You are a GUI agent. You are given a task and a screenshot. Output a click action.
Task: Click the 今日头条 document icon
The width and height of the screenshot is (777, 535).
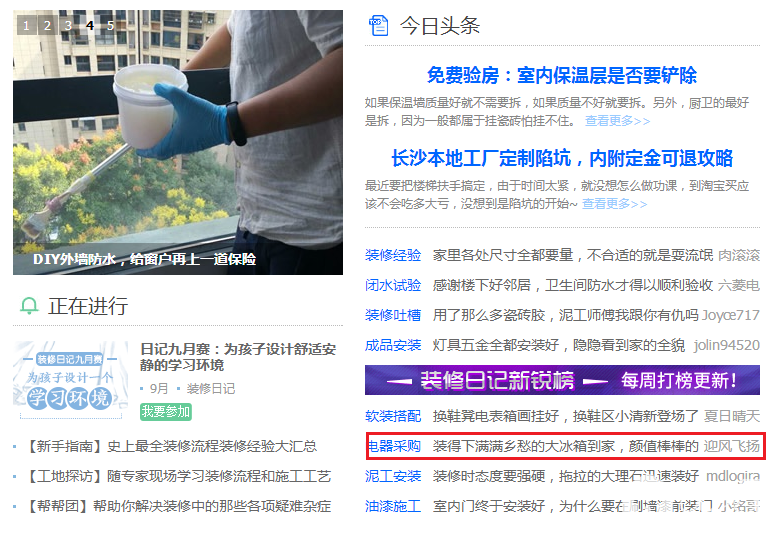(x=379, y=26)
